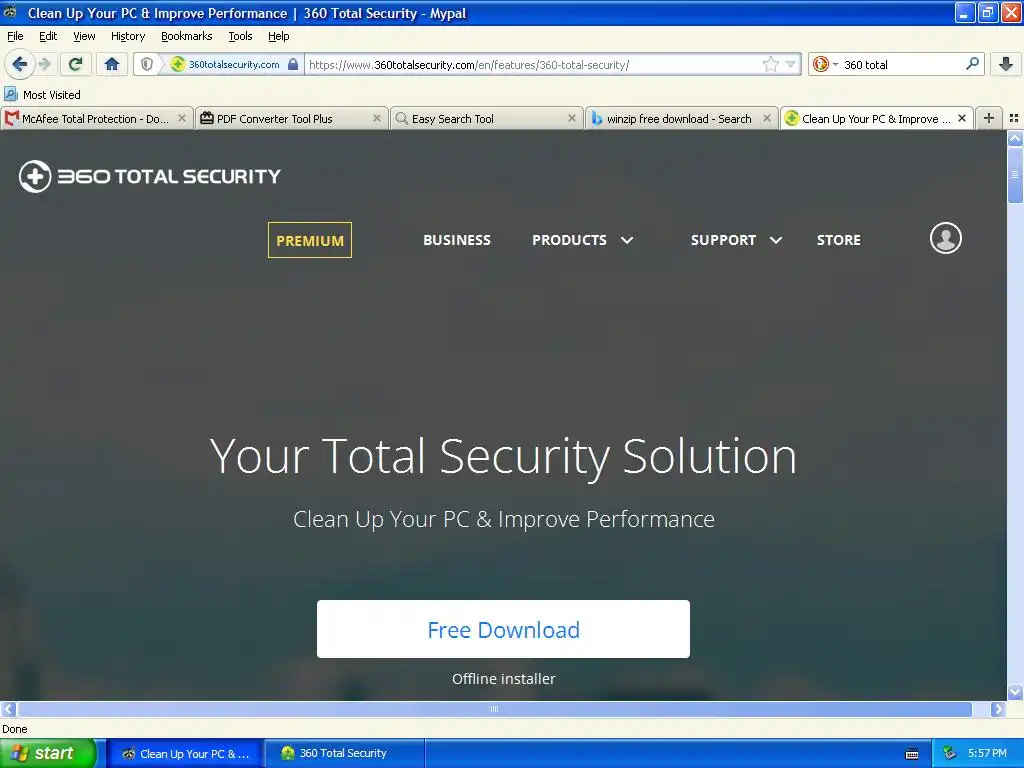Click the 5:57 PM system clock

(987, 753)
